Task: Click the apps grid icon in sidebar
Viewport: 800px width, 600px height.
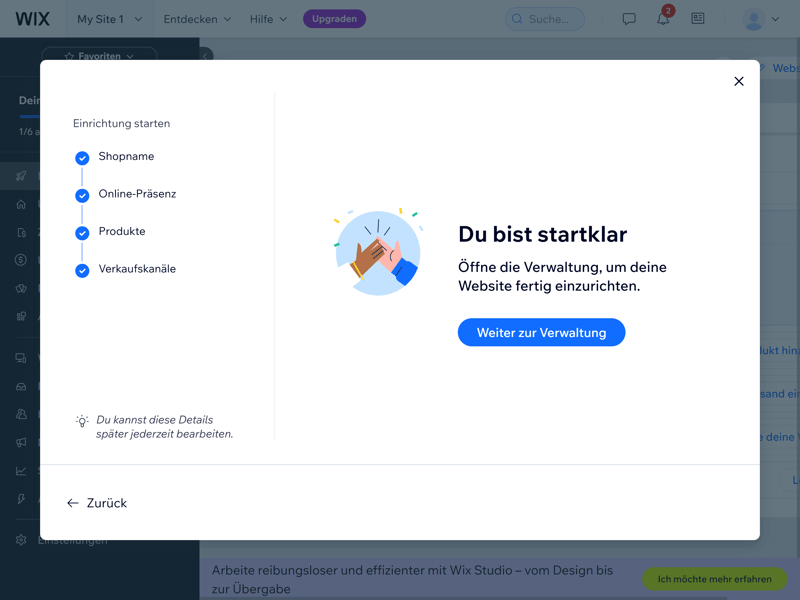Action: pos(21,316)
